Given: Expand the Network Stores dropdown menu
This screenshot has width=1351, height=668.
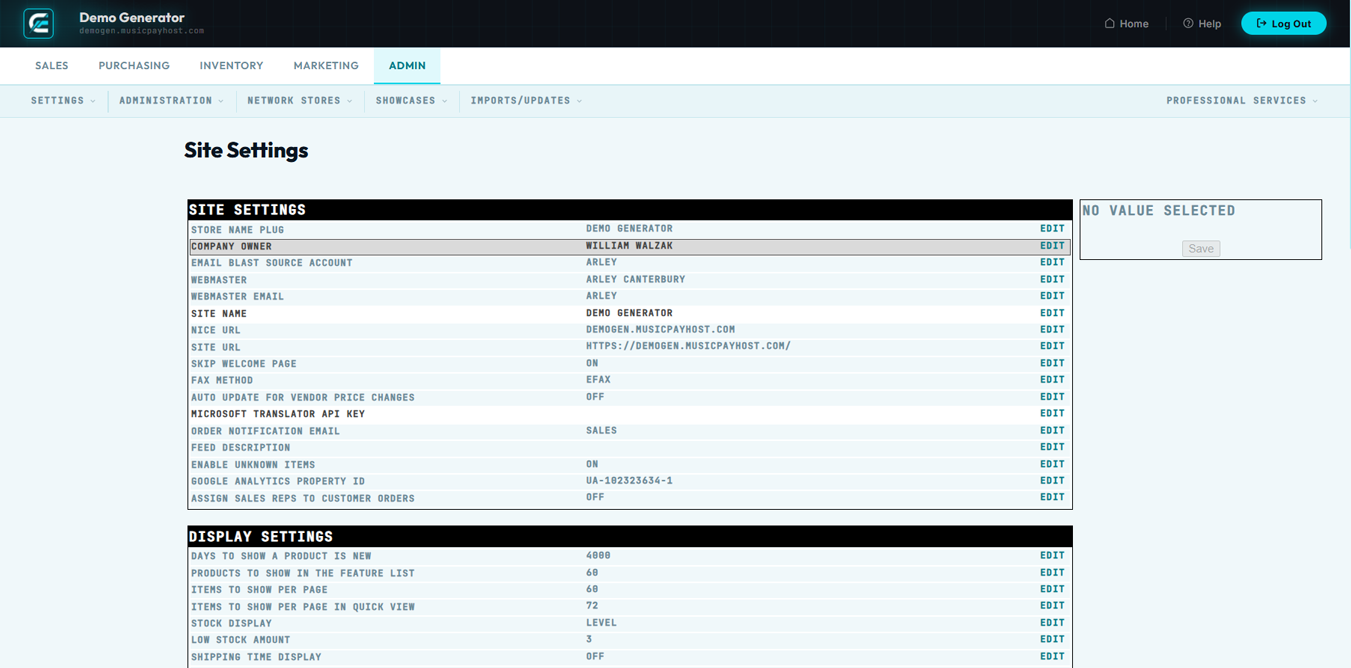Looking at the screenshot, I should 300,101.
